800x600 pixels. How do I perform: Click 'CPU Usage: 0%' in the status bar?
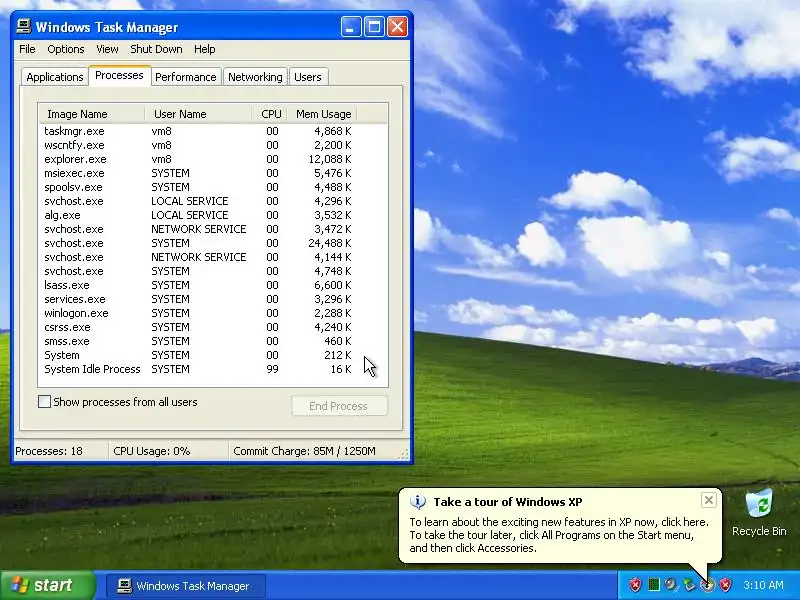click(152, 451)
